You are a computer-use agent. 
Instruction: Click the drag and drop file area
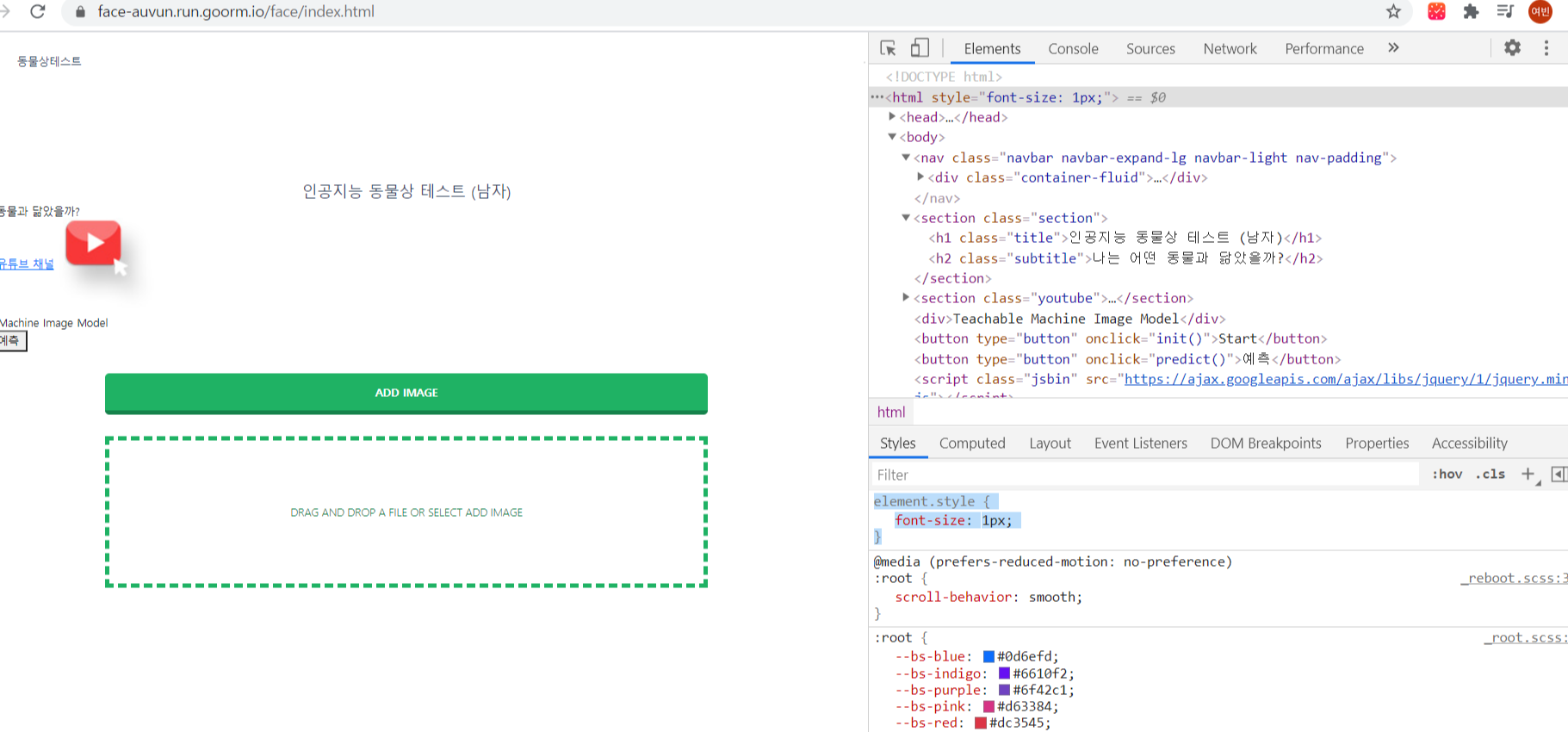click(x=406, y=512)
